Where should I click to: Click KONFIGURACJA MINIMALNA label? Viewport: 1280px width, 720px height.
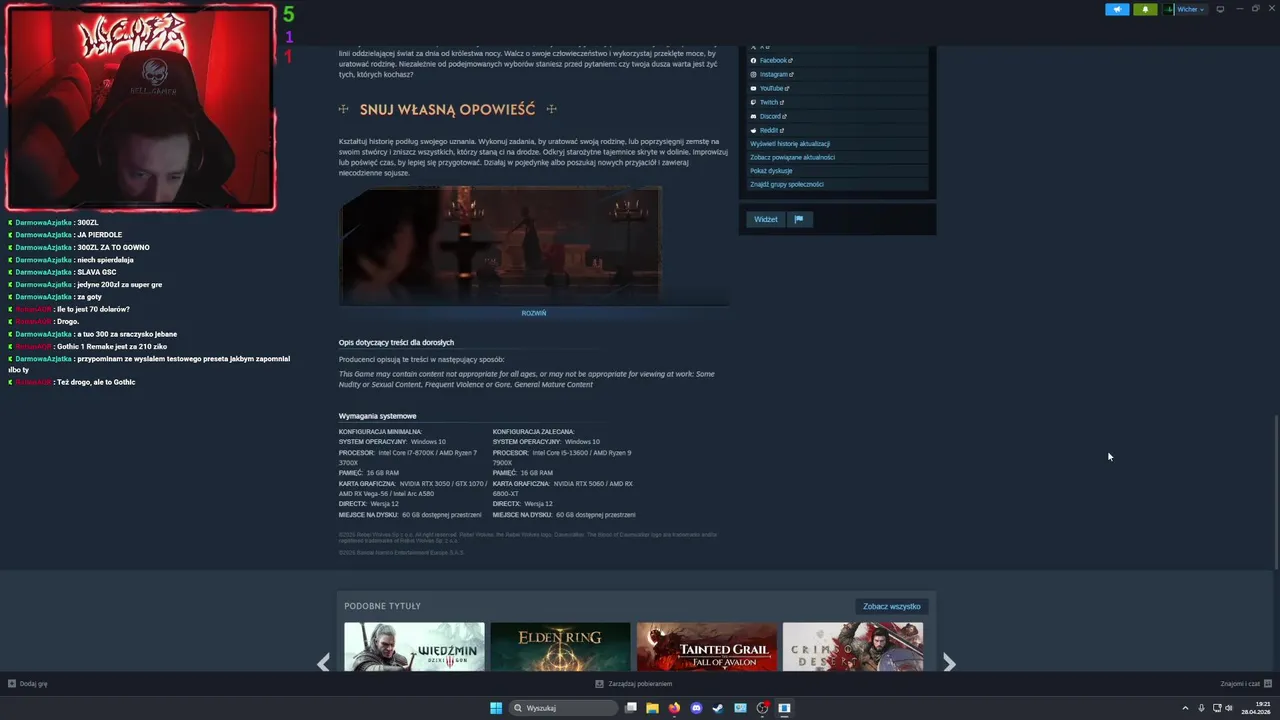pyautogui.click(x=380, y=432)
